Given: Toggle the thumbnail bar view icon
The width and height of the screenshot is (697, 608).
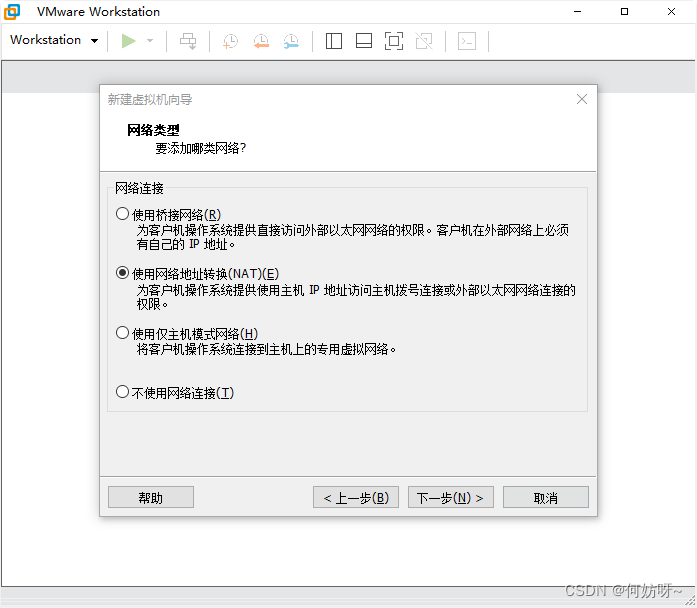Looking at the screenshot, I should pyautogui.click(x=364, y=41).
